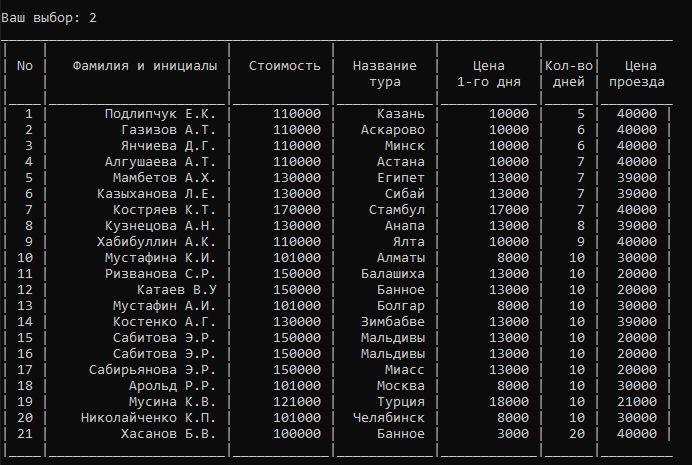Click the name 'Кузнецова А.Н.'
692x465 pixels.
coord(161,226)
